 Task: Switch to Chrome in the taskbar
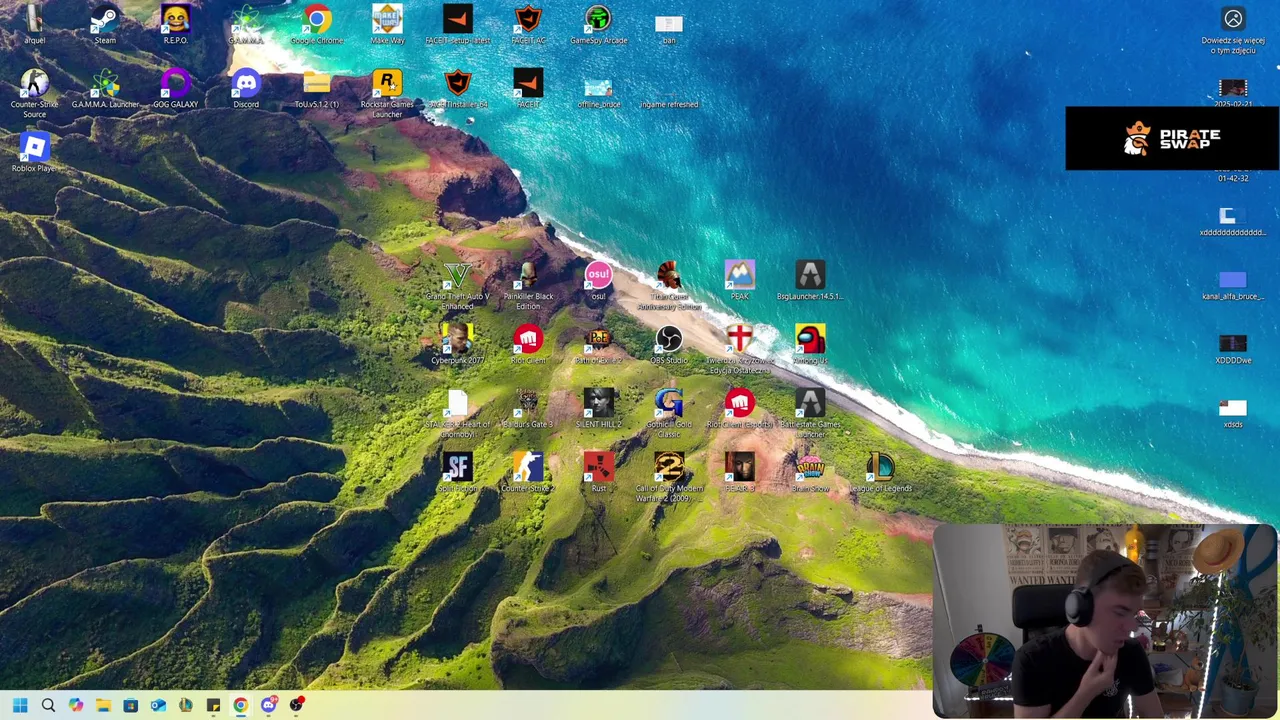coord(241,705)
